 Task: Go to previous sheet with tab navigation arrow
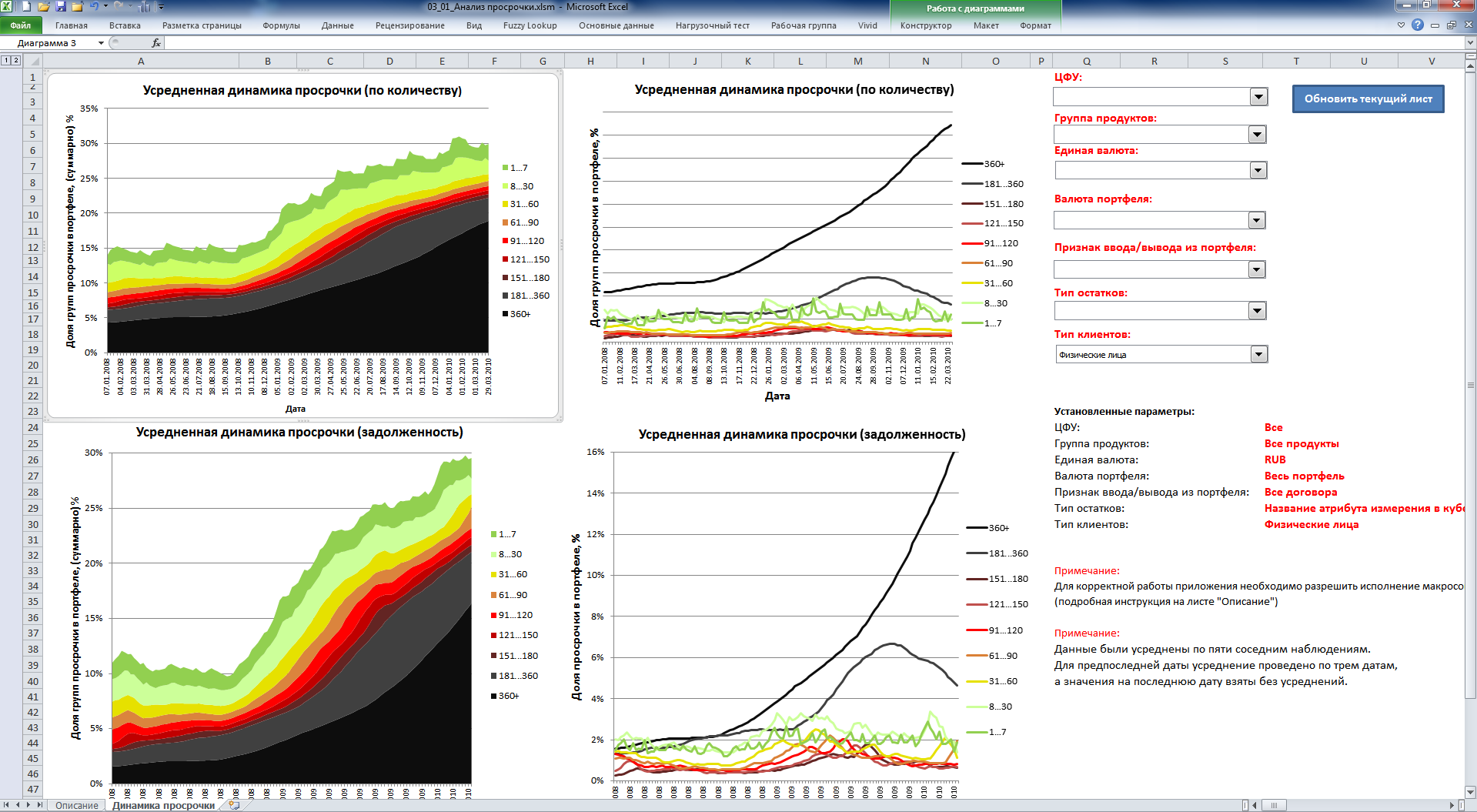[18, 805]
